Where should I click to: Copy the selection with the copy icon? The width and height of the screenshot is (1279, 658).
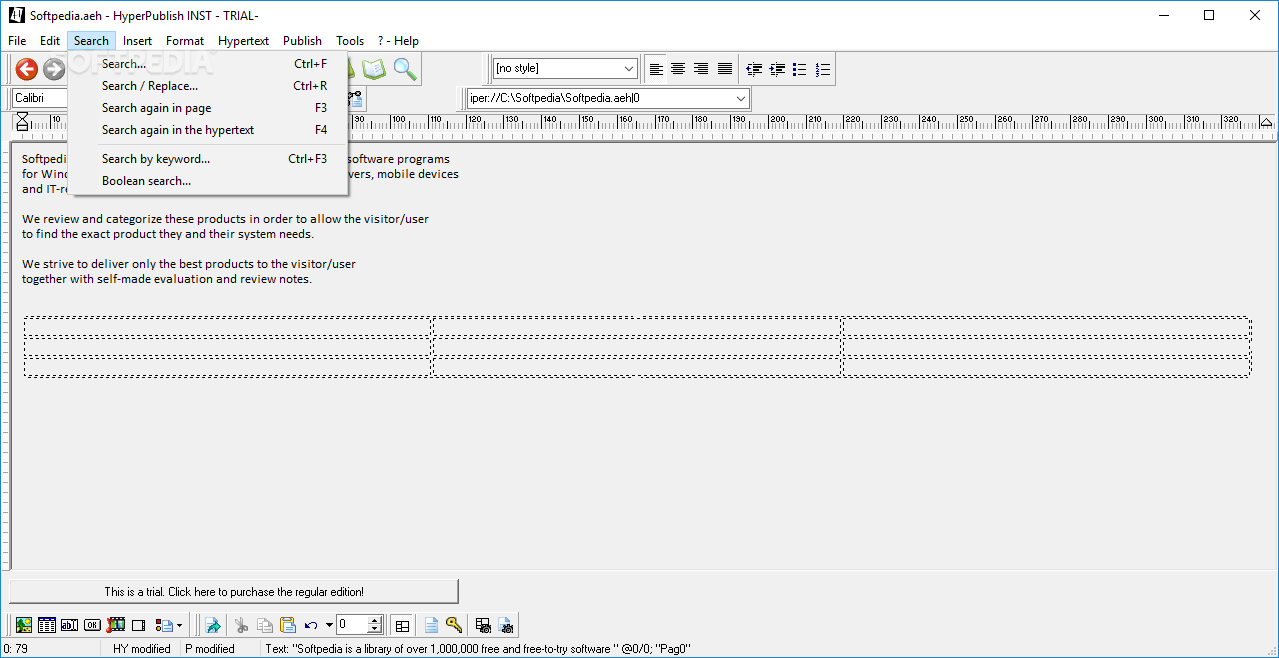point(265,625)
